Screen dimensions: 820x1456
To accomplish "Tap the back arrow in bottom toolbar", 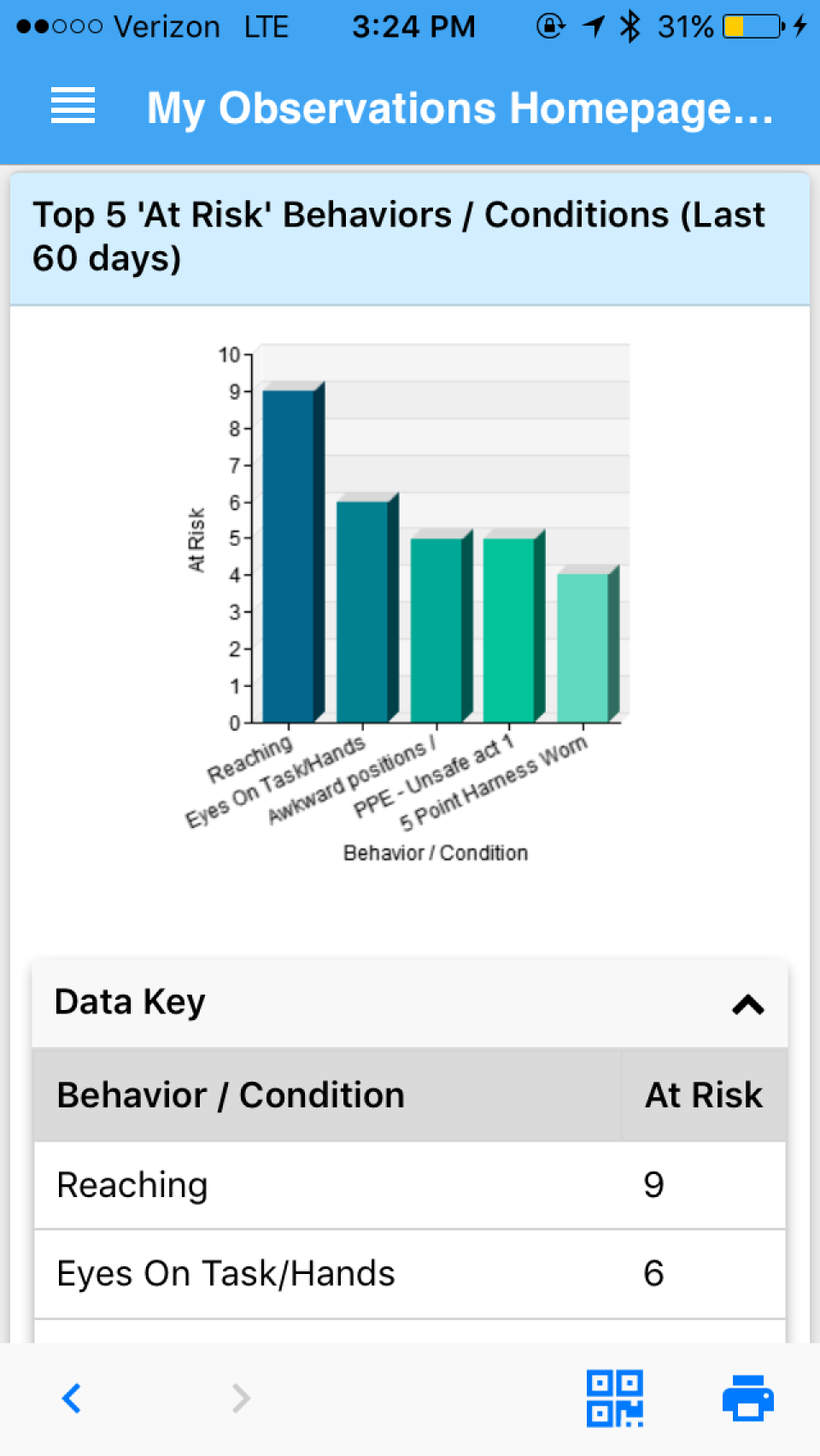I will [72, 1399].
